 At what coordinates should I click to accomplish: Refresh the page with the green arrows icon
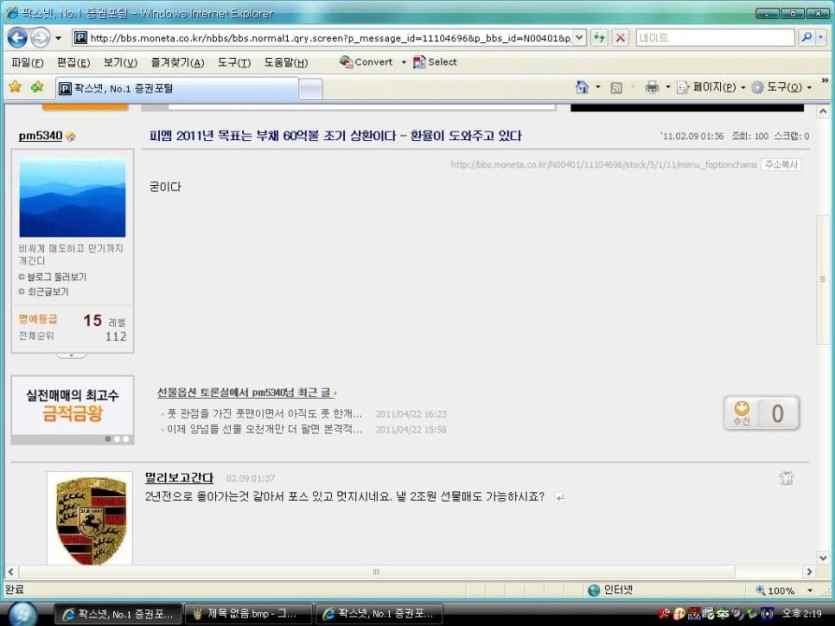(599, 38)
